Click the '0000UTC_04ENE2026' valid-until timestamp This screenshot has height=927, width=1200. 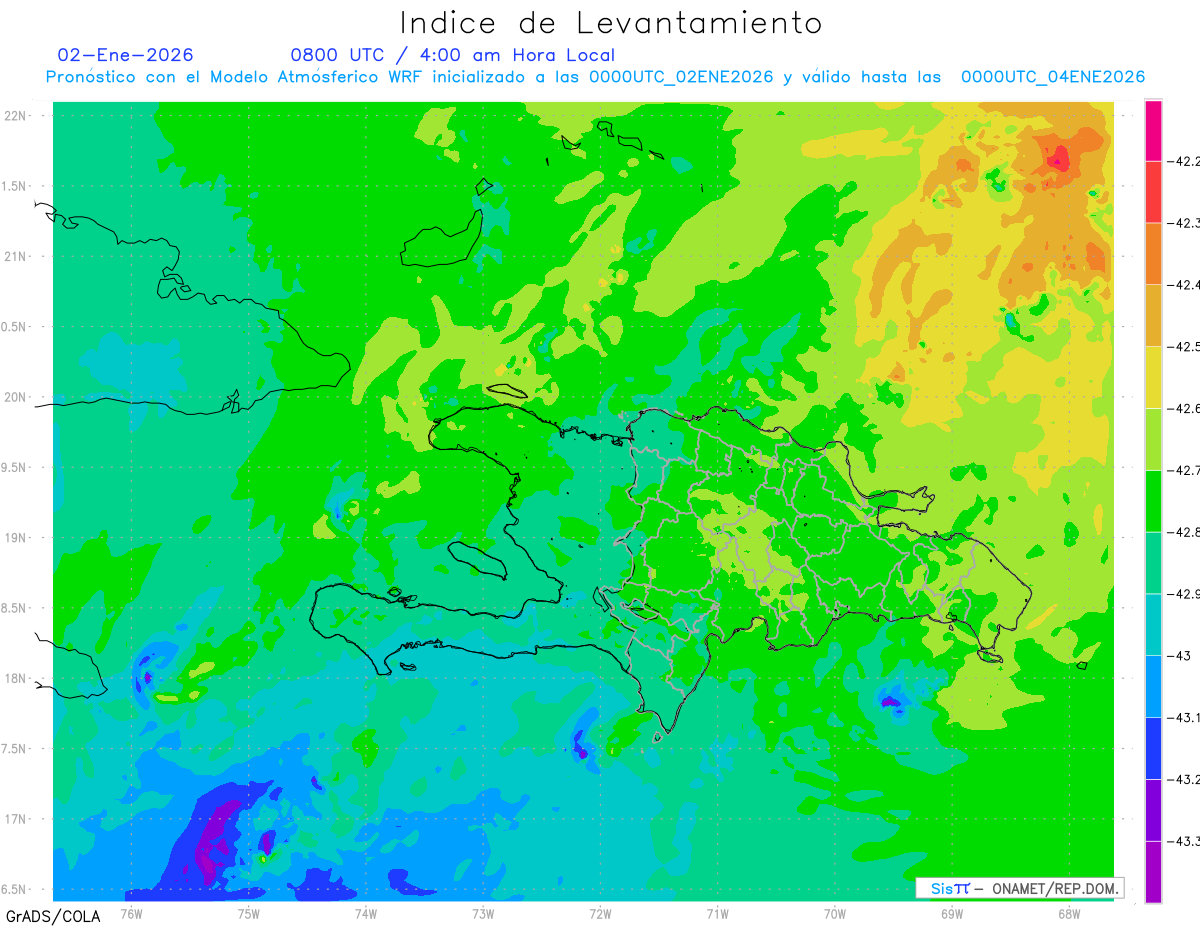click(1053, 77)
